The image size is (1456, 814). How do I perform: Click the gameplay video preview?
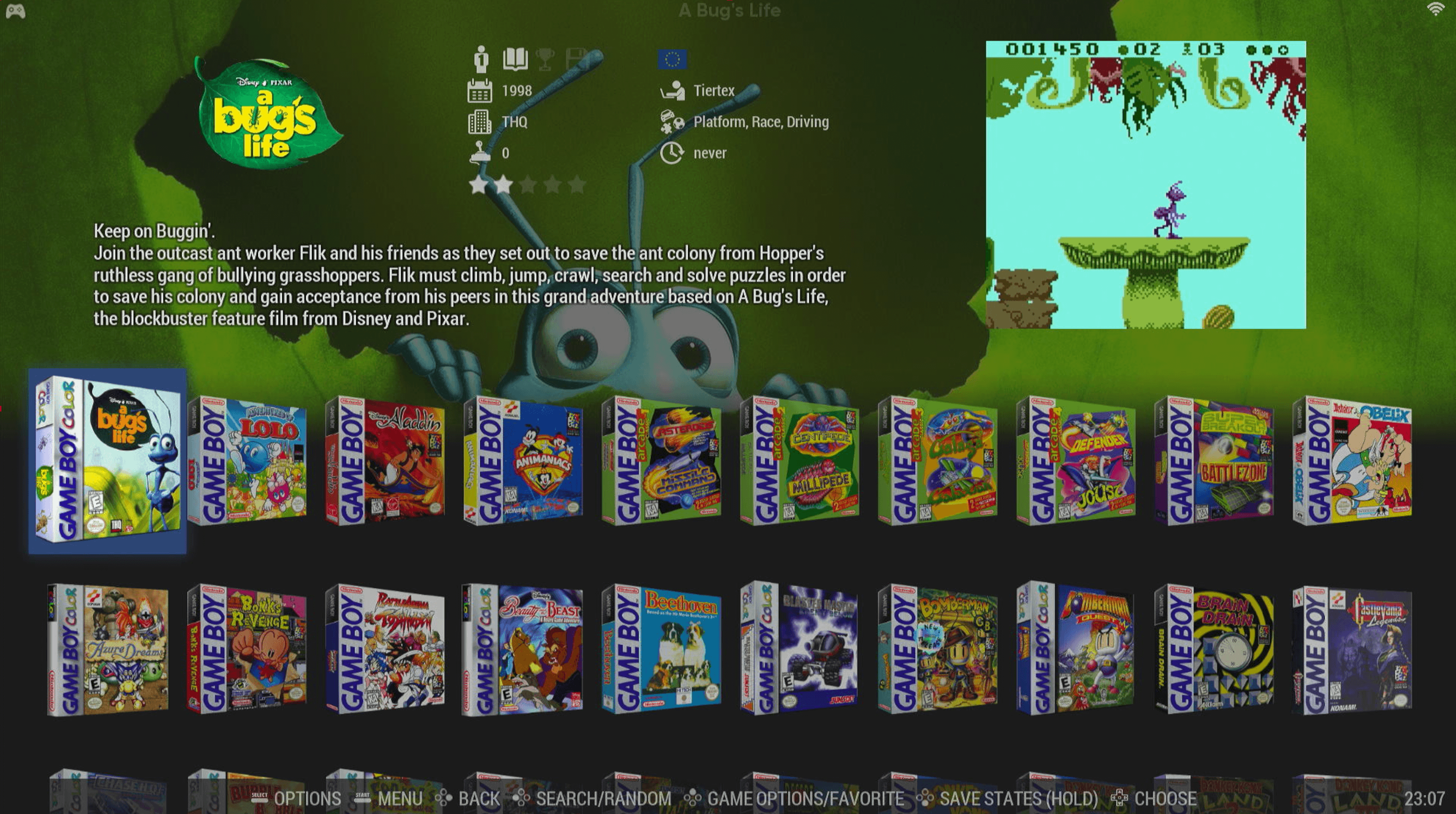click(1146, 184)
